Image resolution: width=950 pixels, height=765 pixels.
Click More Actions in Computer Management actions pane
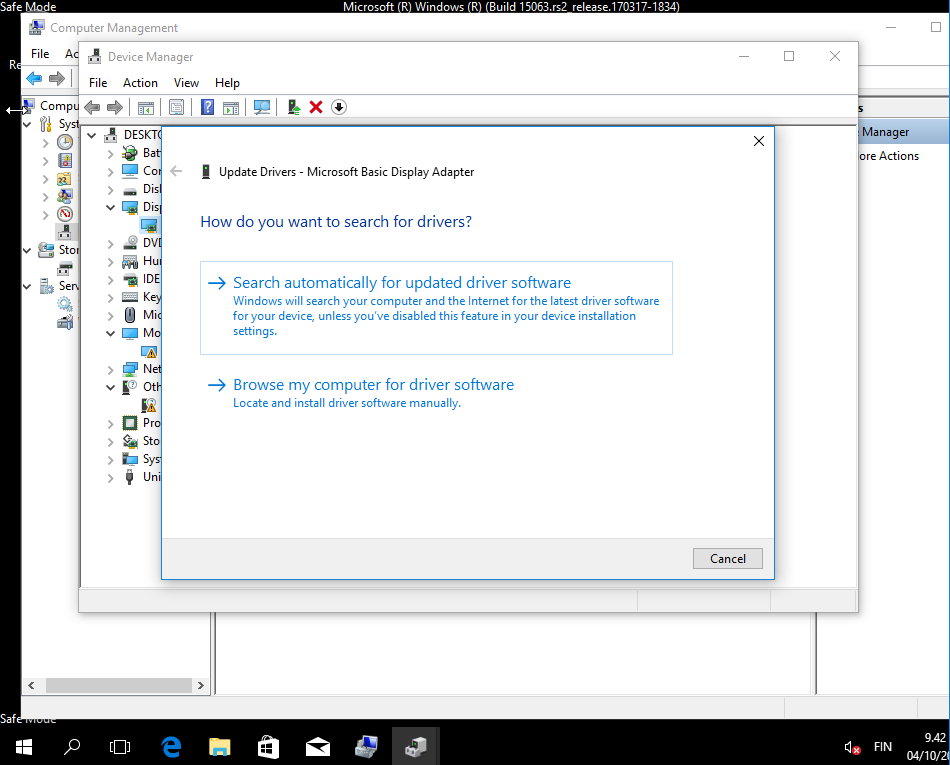(889, 156)
